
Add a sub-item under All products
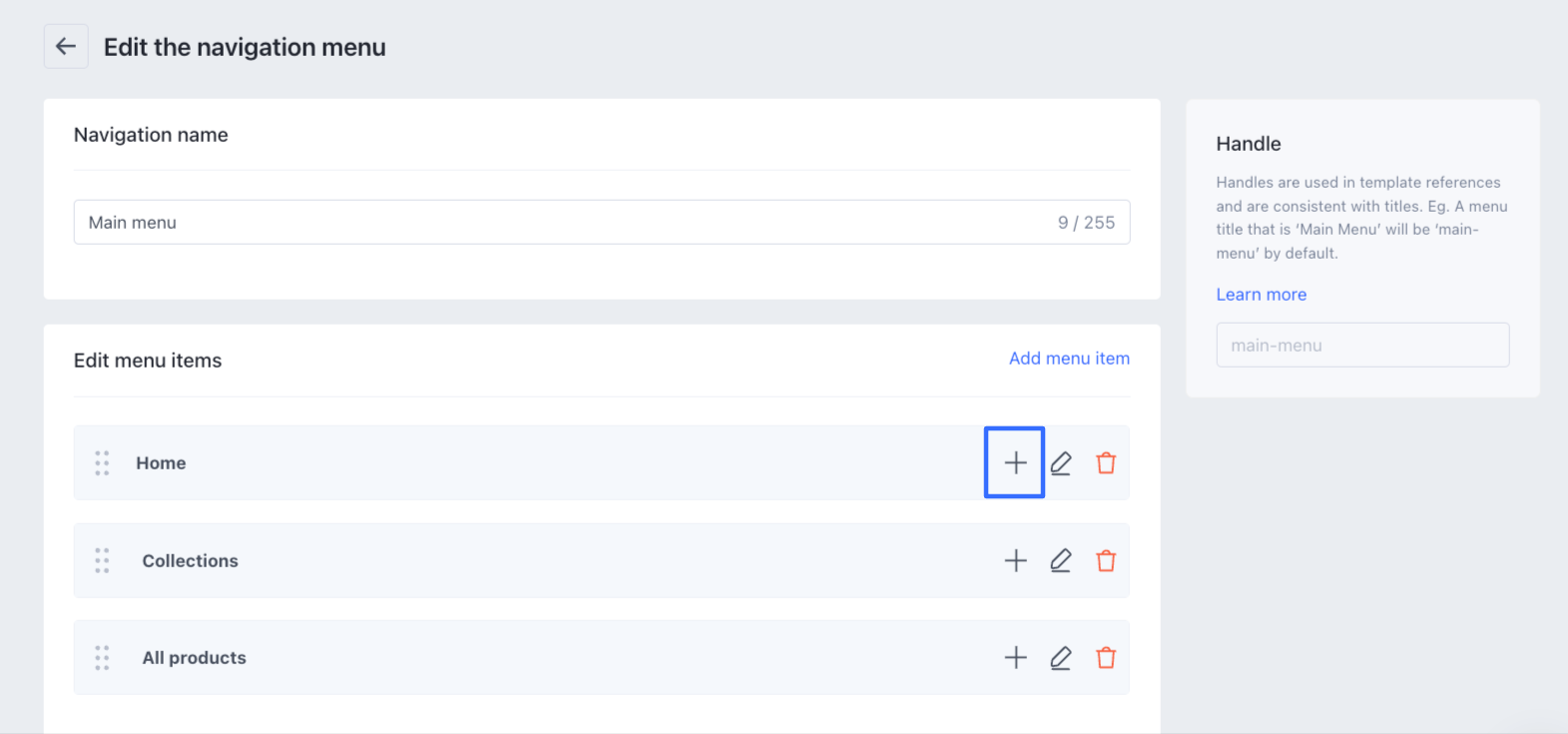point(1015,657)
